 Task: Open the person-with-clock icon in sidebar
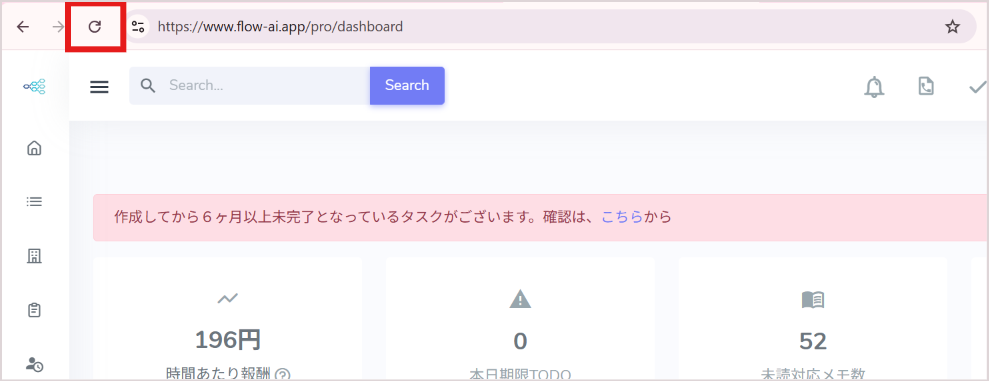point(34,364)
